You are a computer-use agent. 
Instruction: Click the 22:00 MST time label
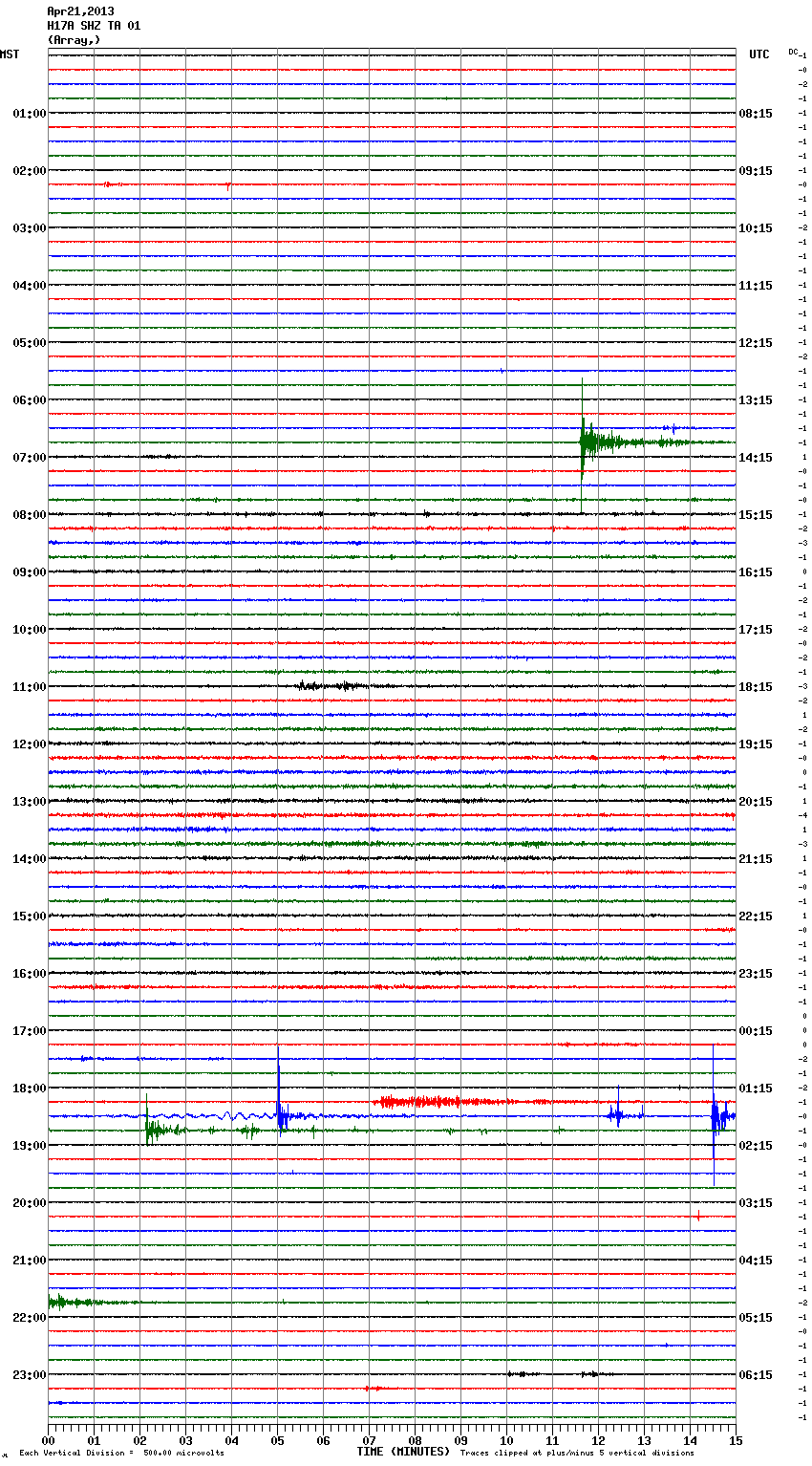(x=30, y=1318)
